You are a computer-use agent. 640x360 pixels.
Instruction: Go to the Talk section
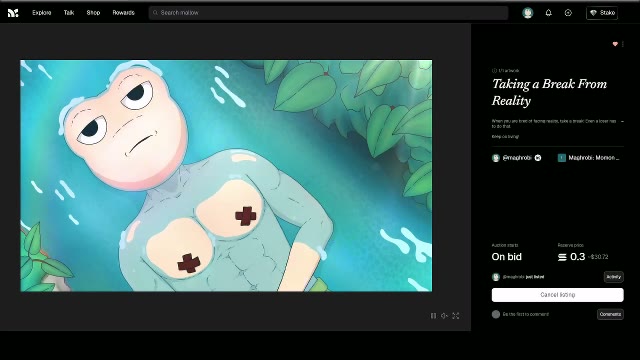point(69,13)
